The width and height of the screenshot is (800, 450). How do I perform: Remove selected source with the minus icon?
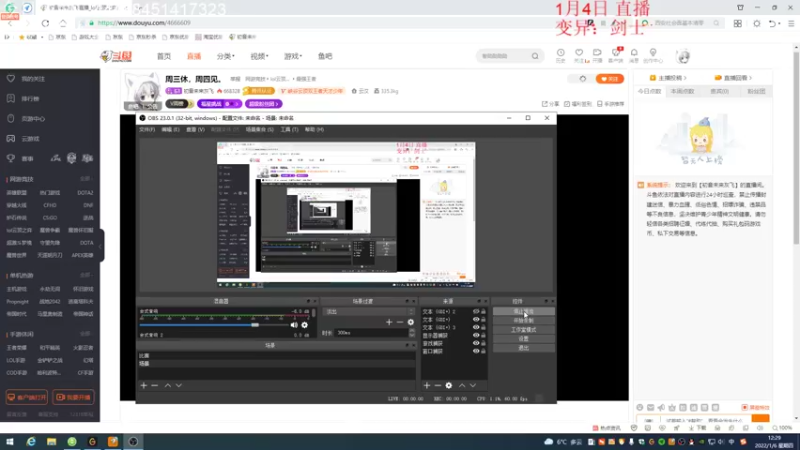pos(438,386)
